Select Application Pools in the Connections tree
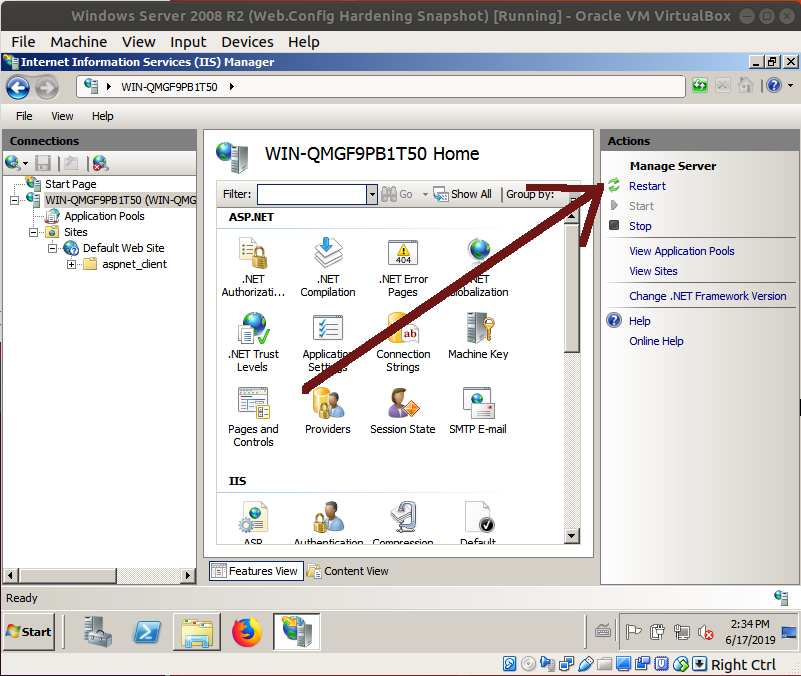The image size is (801, 676). [104, 216]
